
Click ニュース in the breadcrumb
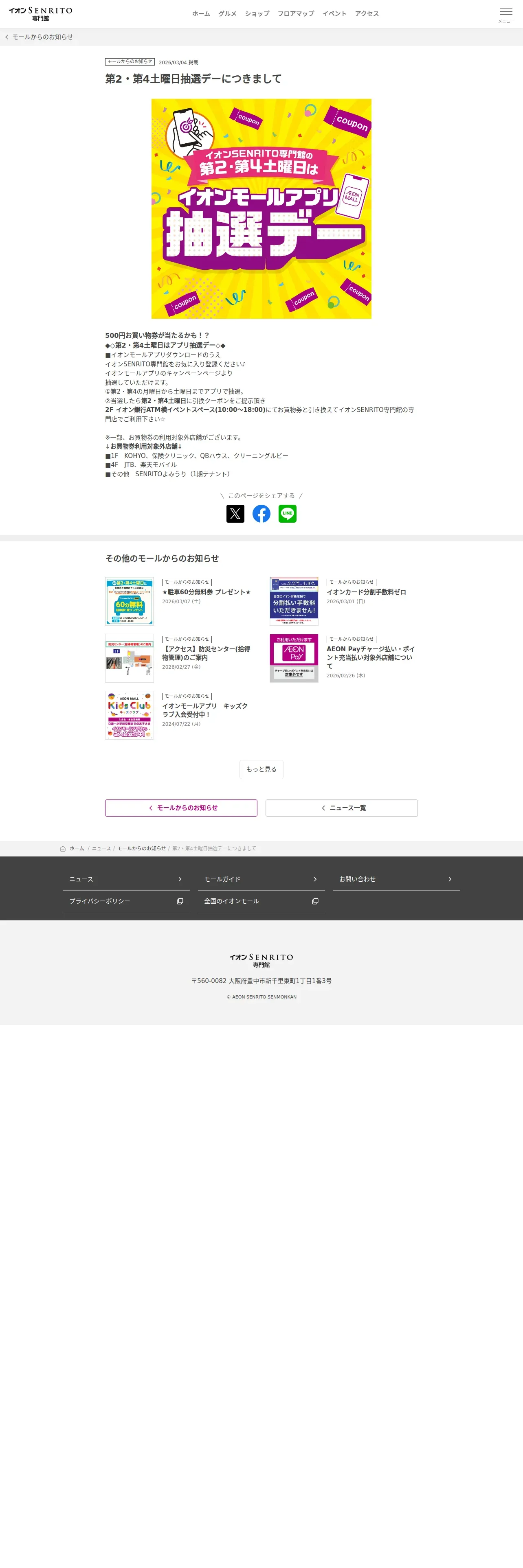click(101, 849)
